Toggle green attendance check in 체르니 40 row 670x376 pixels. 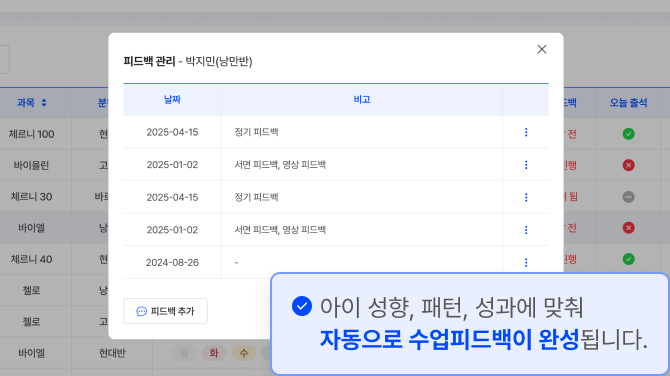tap(629, 259)
